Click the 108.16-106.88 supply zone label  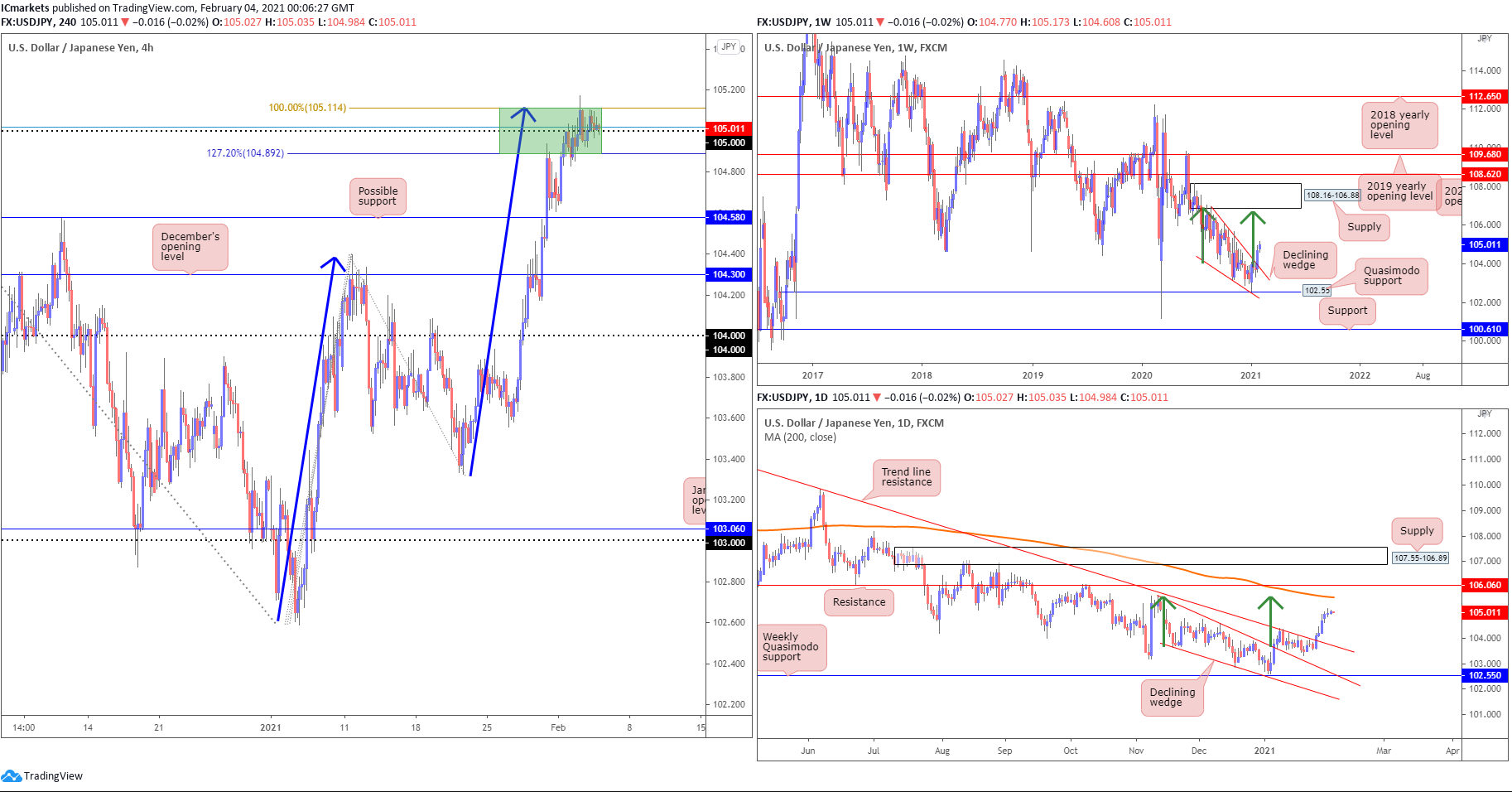[1332, 196]
